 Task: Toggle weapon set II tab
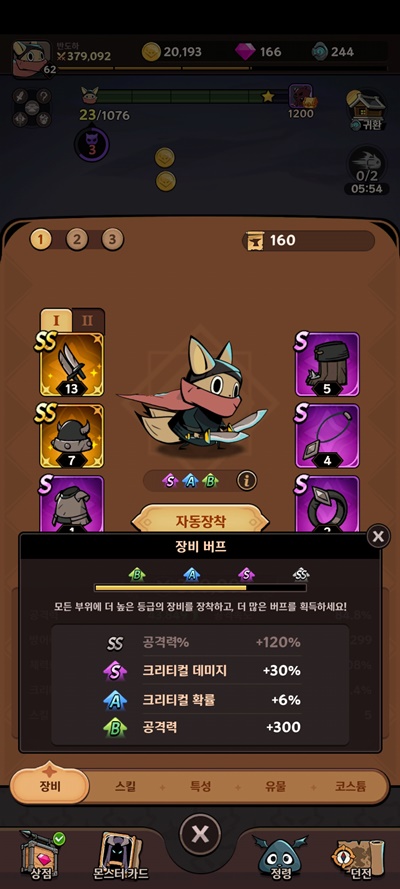88,320
